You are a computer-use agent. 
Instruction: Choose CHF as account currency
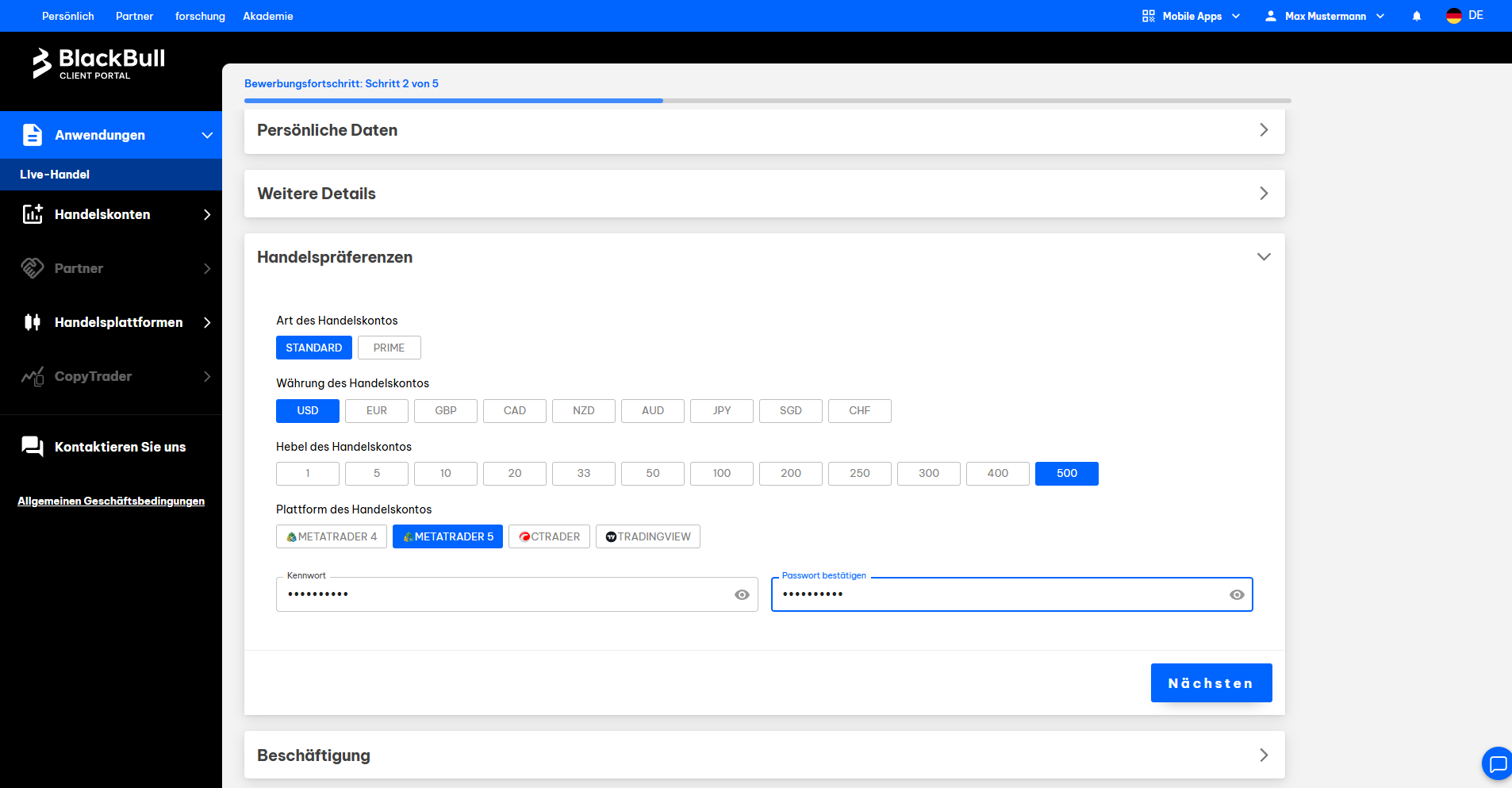(x=860, y=410)
